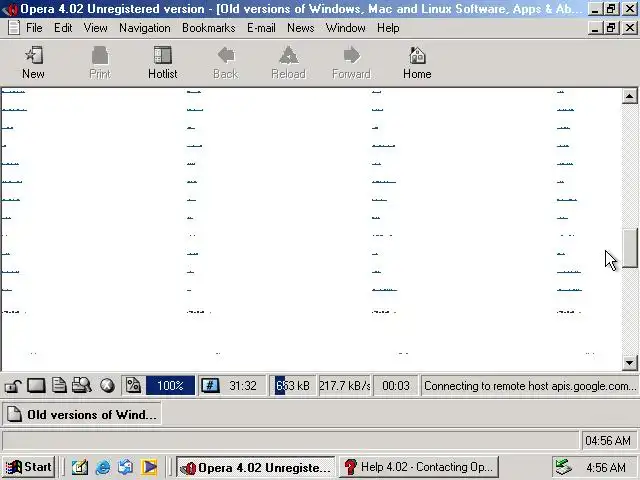Minimize the inner document window

(595, 28)
